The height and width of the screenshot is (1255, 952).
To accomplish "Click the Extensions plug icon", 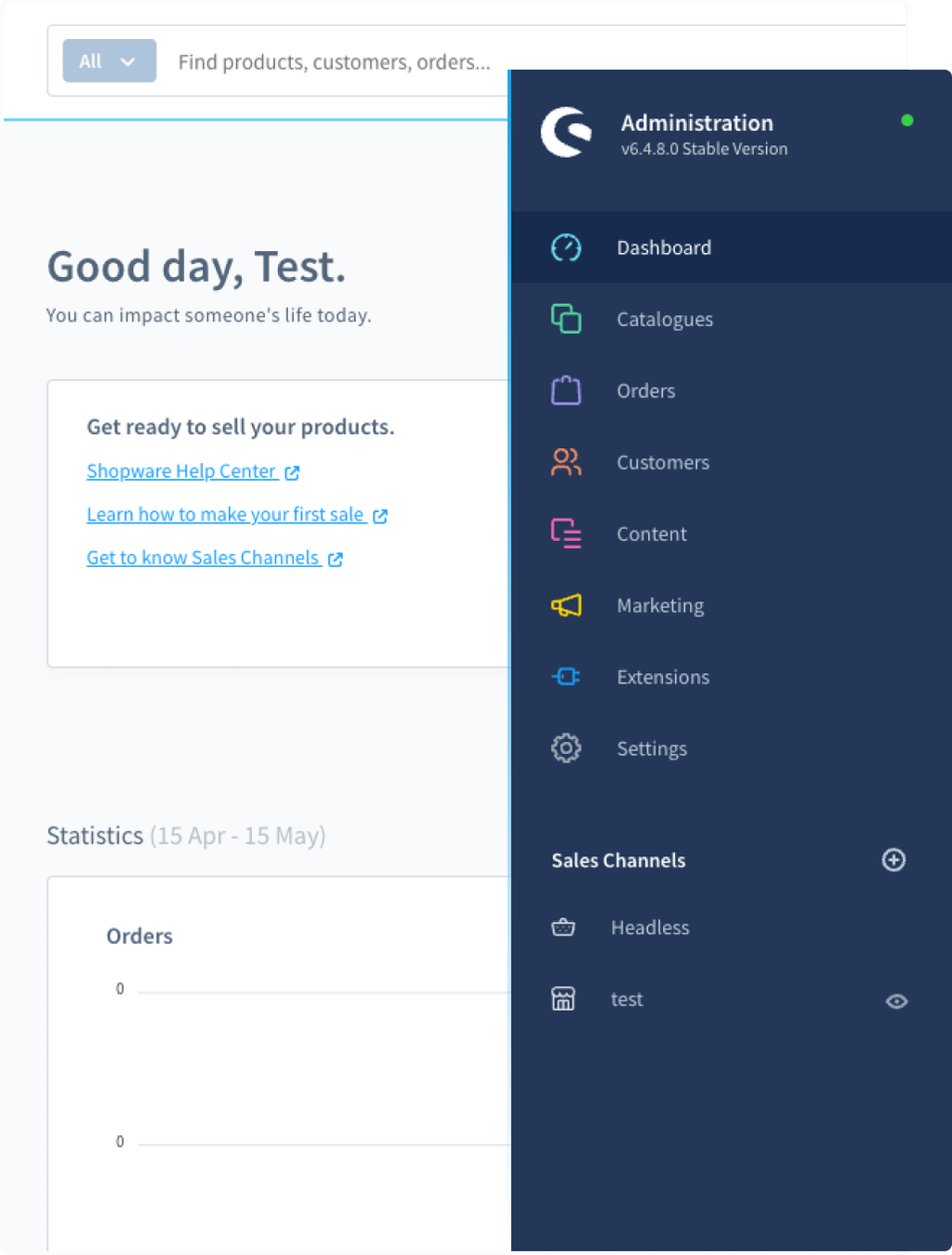I will pyautogui.click(x=566, y=677).
